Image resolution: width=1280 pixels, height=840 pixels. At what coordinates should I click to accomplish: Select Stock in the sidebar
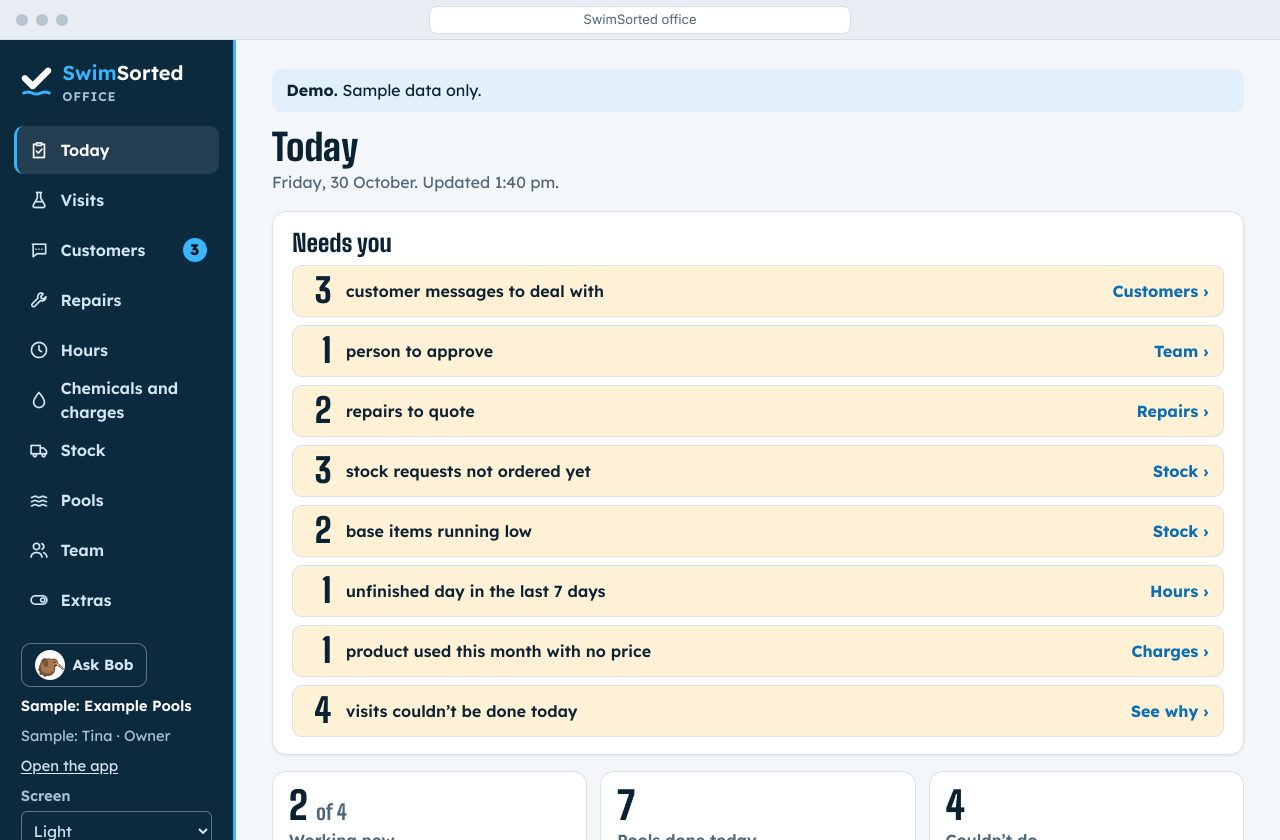point(117,450)
